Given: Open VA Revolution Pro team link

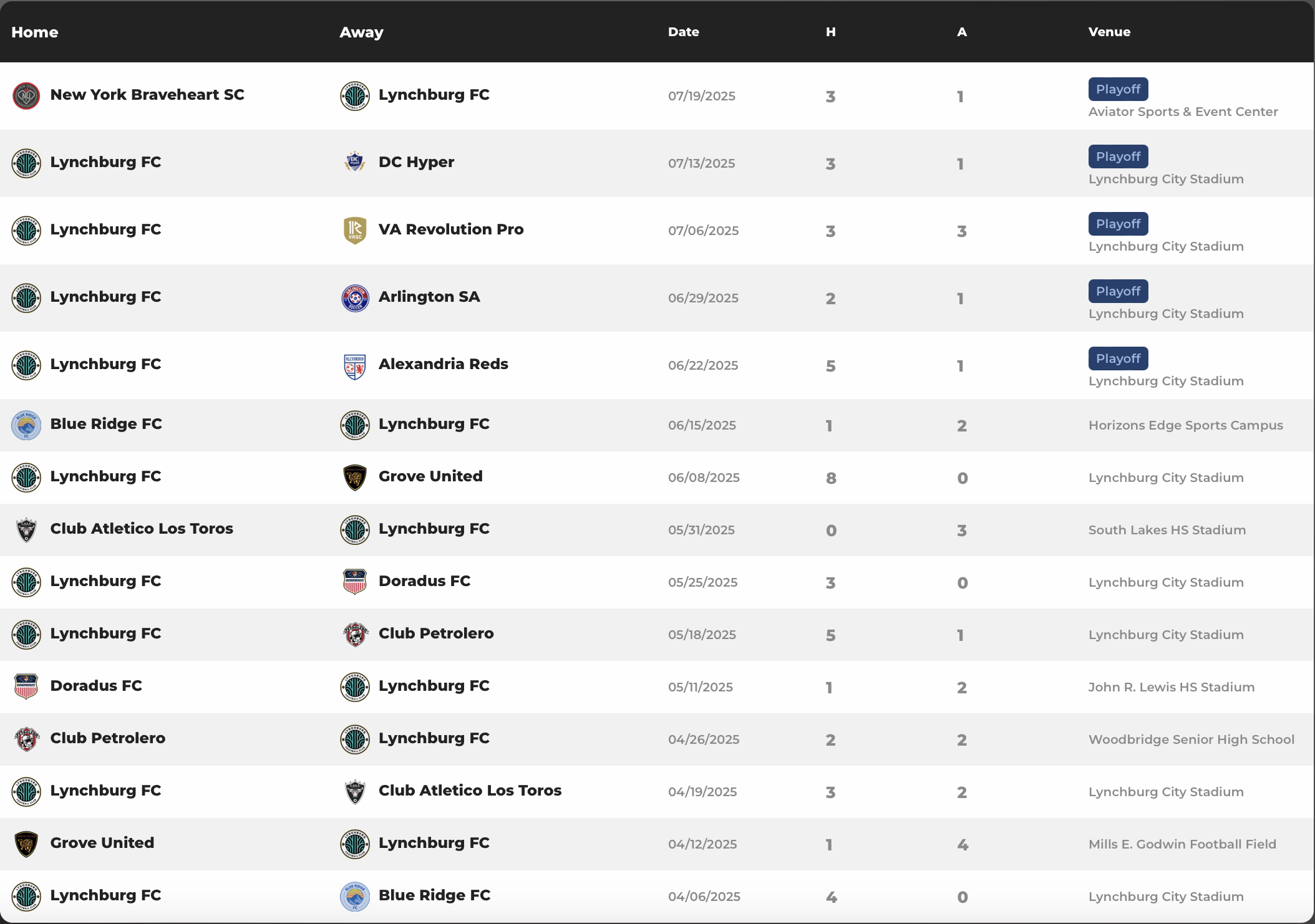Looking at the screenshot, I should [450, 229].
